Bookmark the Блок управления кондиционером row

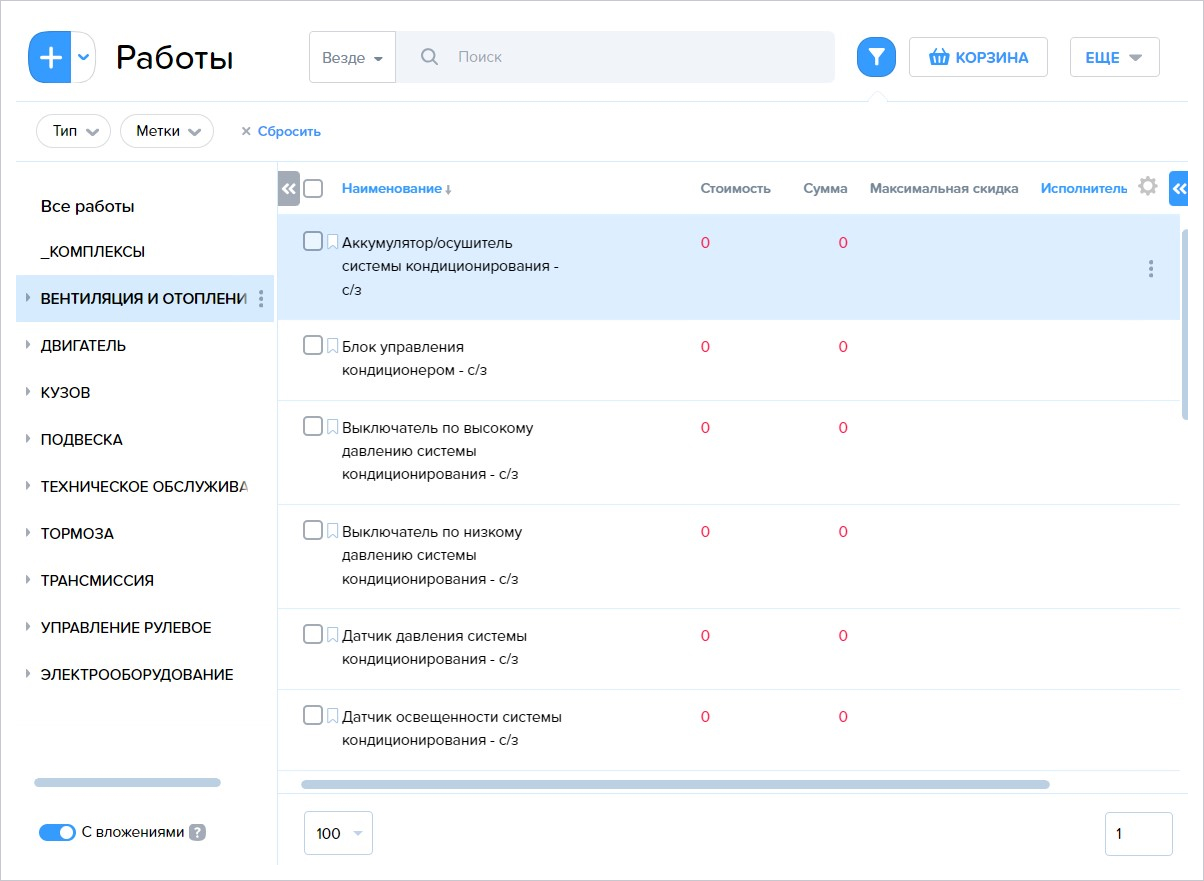point(333,346)
